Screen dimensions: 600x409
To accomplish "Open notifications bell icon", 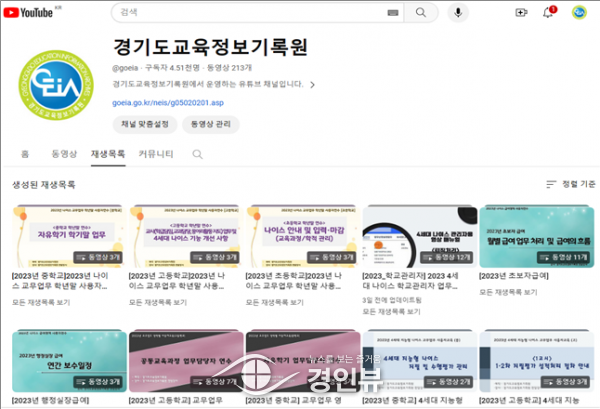I will pyautogui.click(x=548, y=13).
